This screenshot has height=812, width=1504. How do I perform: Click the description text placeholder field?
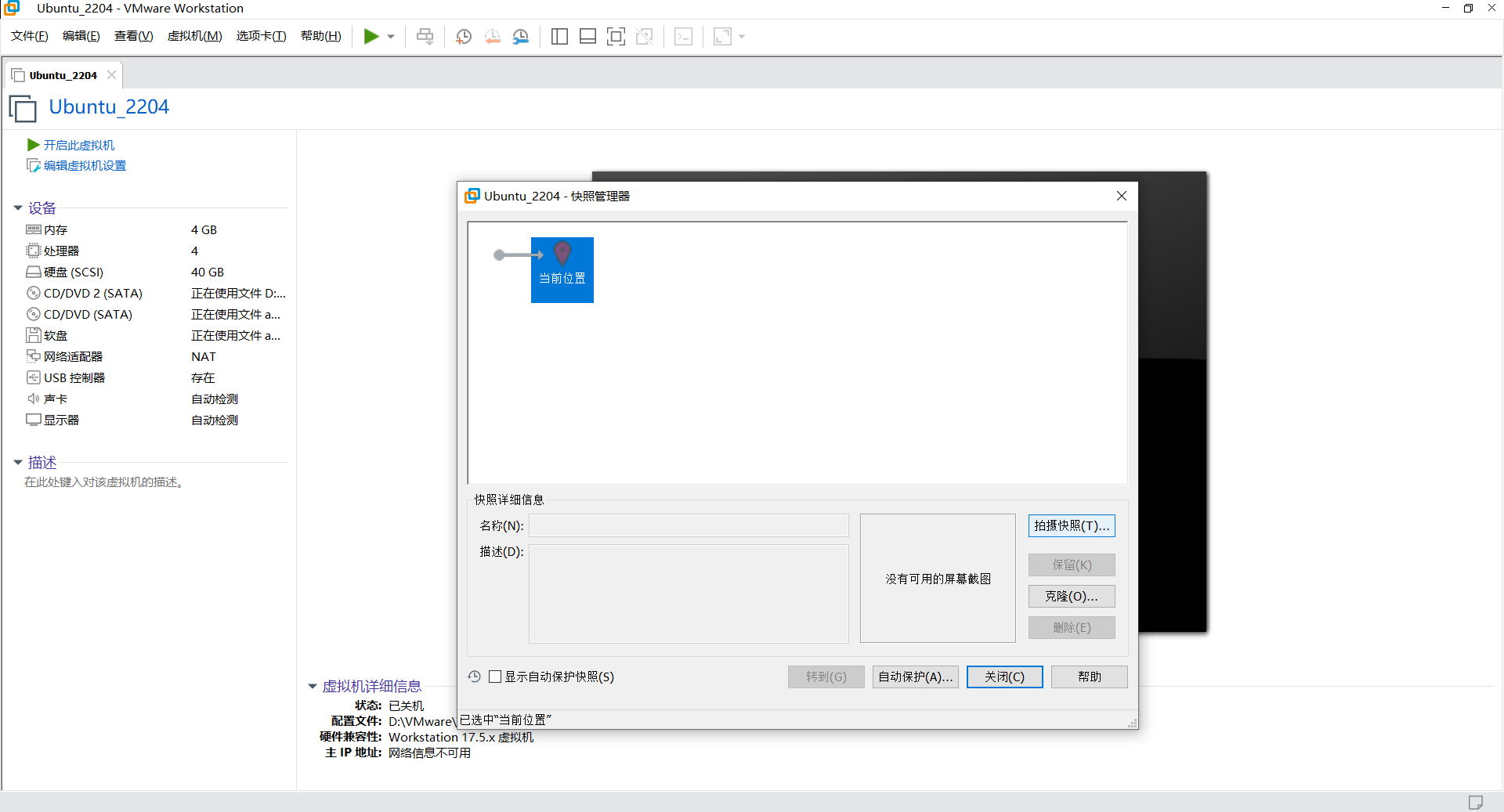pyautogui.click(x=104, y=482)
